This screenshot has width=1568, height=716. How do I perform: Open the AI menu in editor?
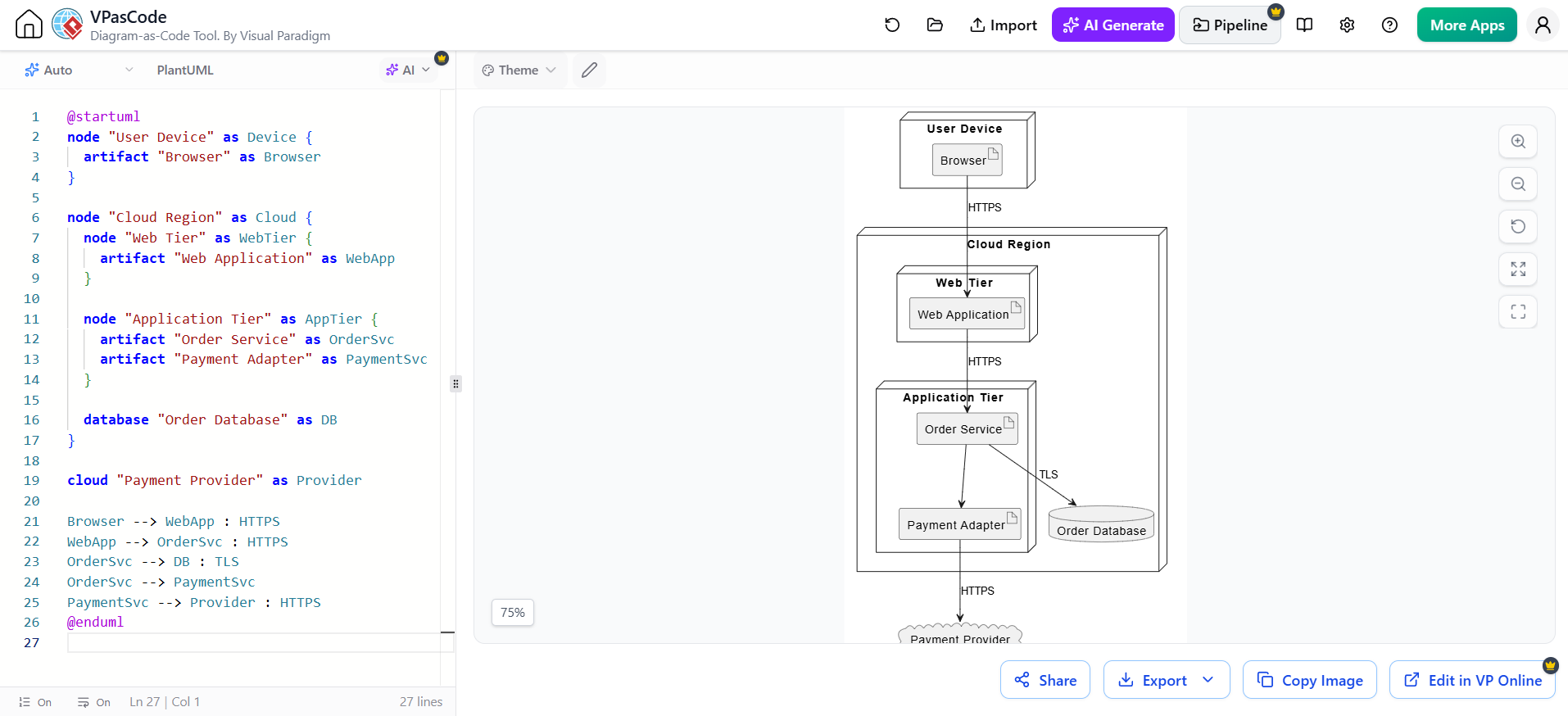click(408, 70)
